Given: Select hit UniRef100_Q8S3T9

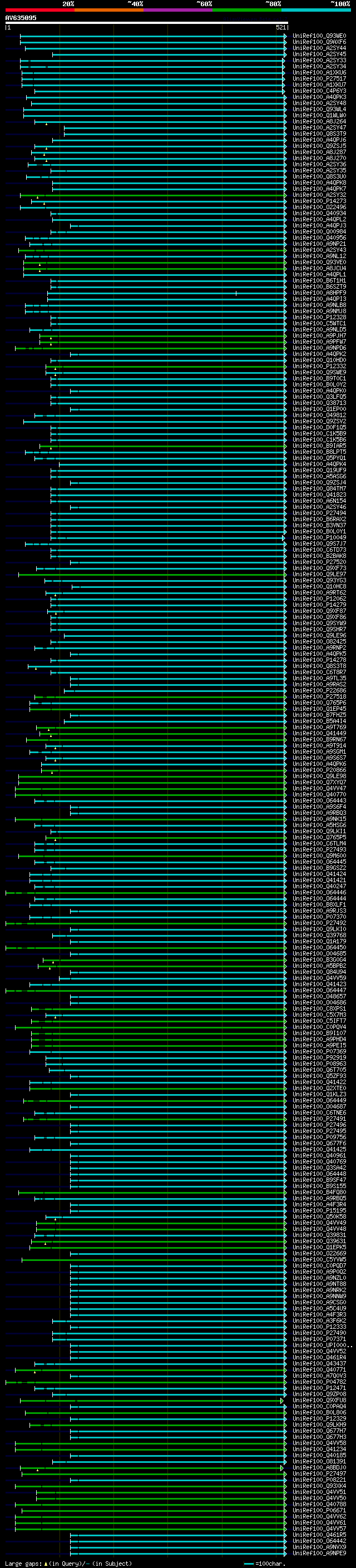Looking at the screenshot, I should tap(319, 134).
